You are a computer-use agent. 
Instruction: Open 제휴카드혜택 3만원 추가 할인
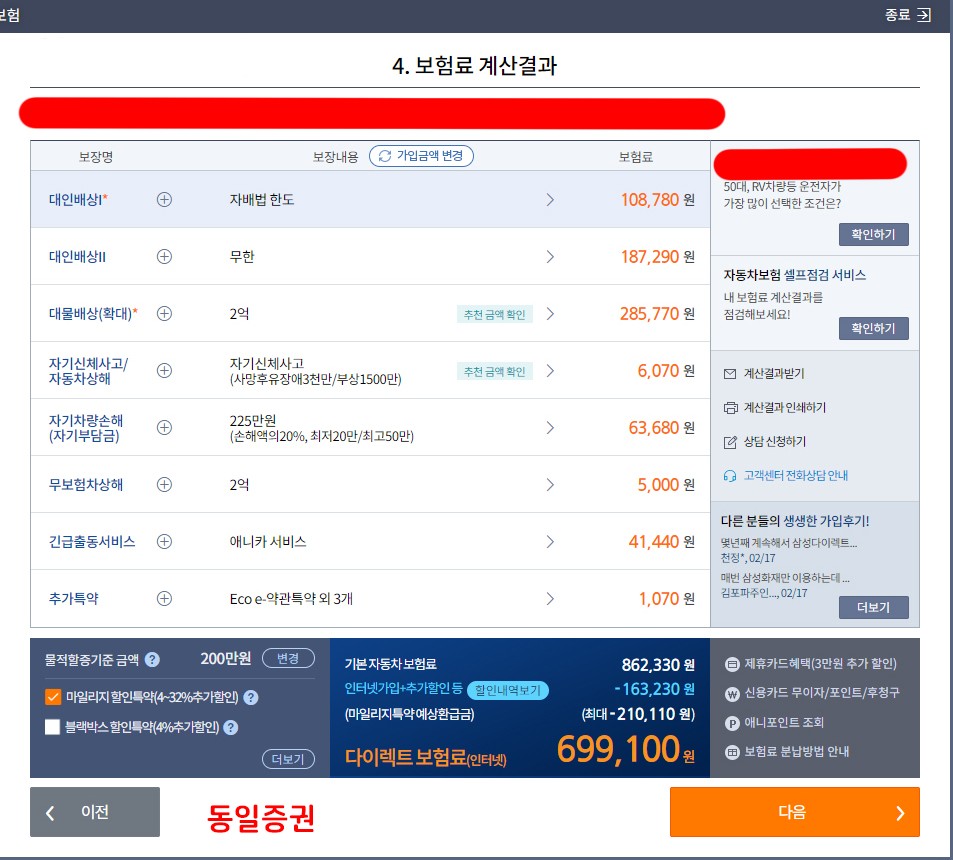(x=811, y=664)
